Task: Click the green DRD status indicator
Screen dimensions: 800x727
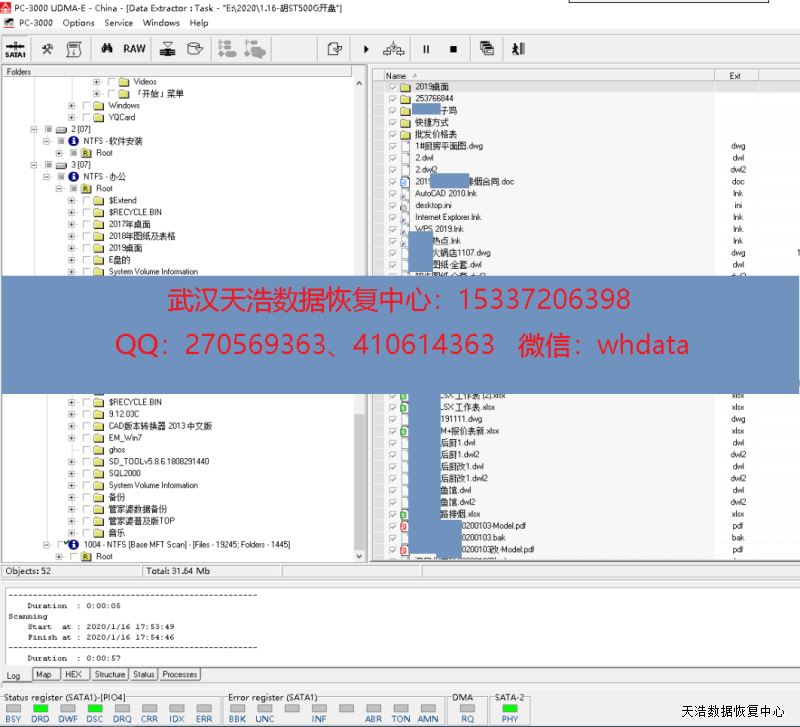Action: [x=41, y=708]
